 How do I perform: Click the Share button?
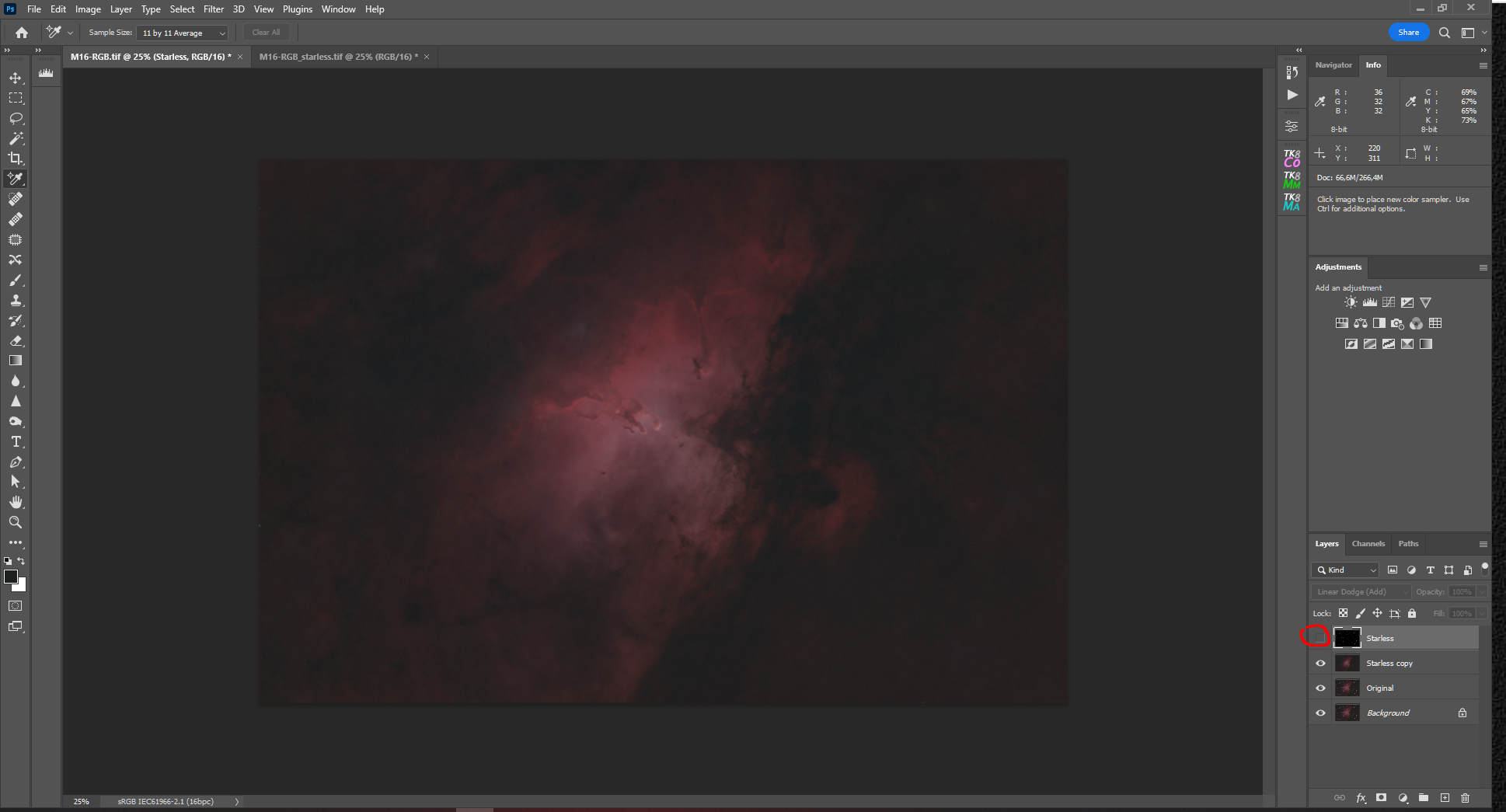[x=1408, y=33]
